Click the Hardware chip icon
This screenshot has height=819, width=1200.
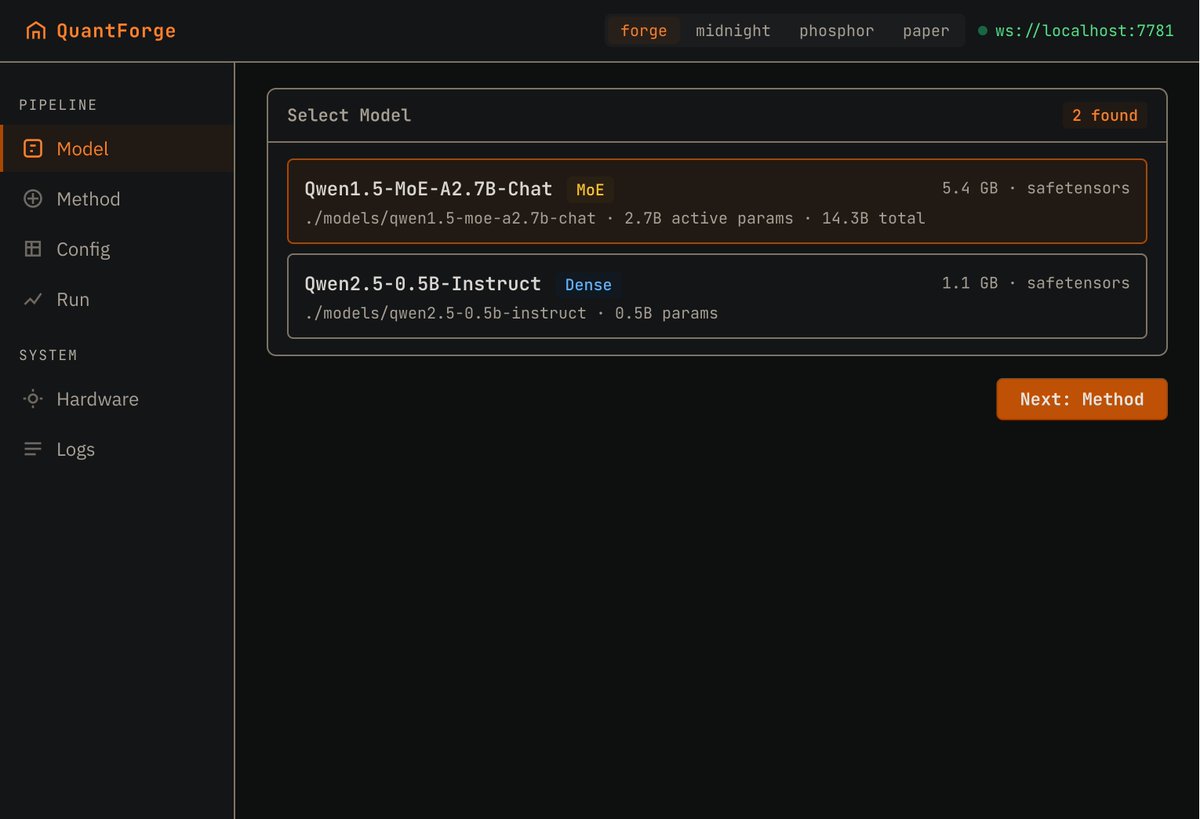(x=33, y=399)
